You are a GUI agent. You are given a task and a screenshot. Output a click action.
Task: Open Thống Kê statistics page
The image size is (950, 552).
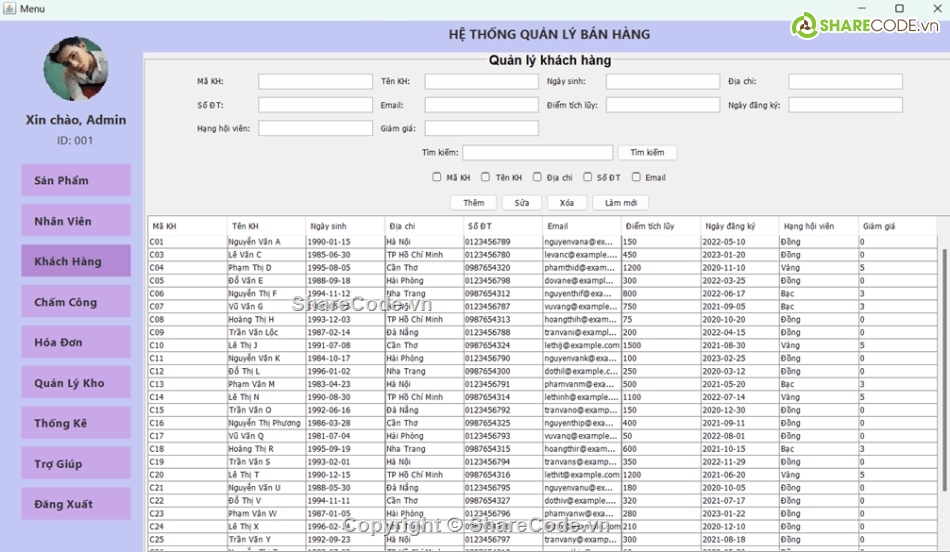pos(76,424)
